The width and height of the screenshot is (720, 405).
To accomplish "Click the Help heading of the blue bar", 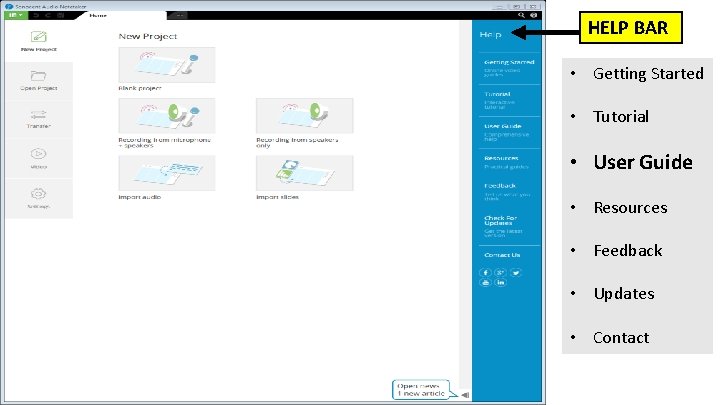I will coord(490,34).
